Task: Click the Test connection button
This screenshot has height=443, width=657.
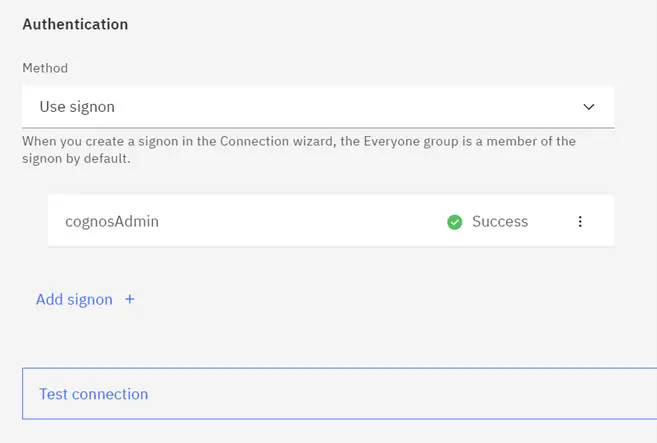Action: pyautogui.click(x=339, y=394)
